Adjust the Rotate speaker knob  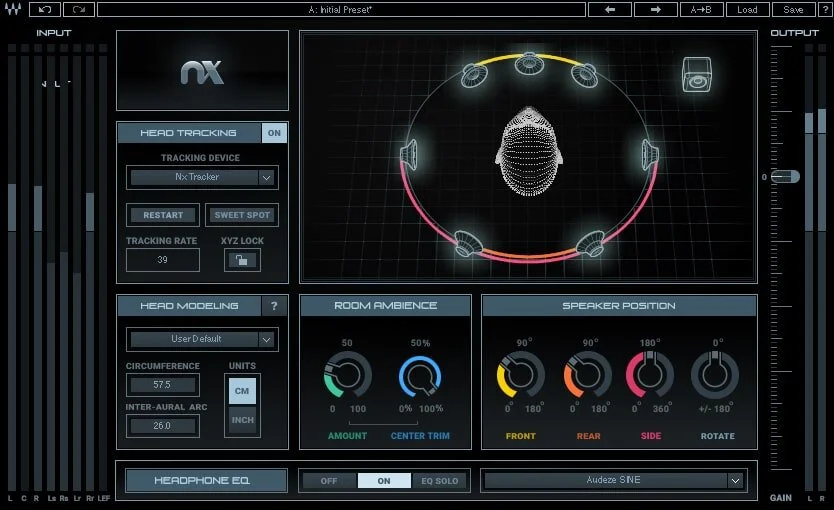pos(715,375)
